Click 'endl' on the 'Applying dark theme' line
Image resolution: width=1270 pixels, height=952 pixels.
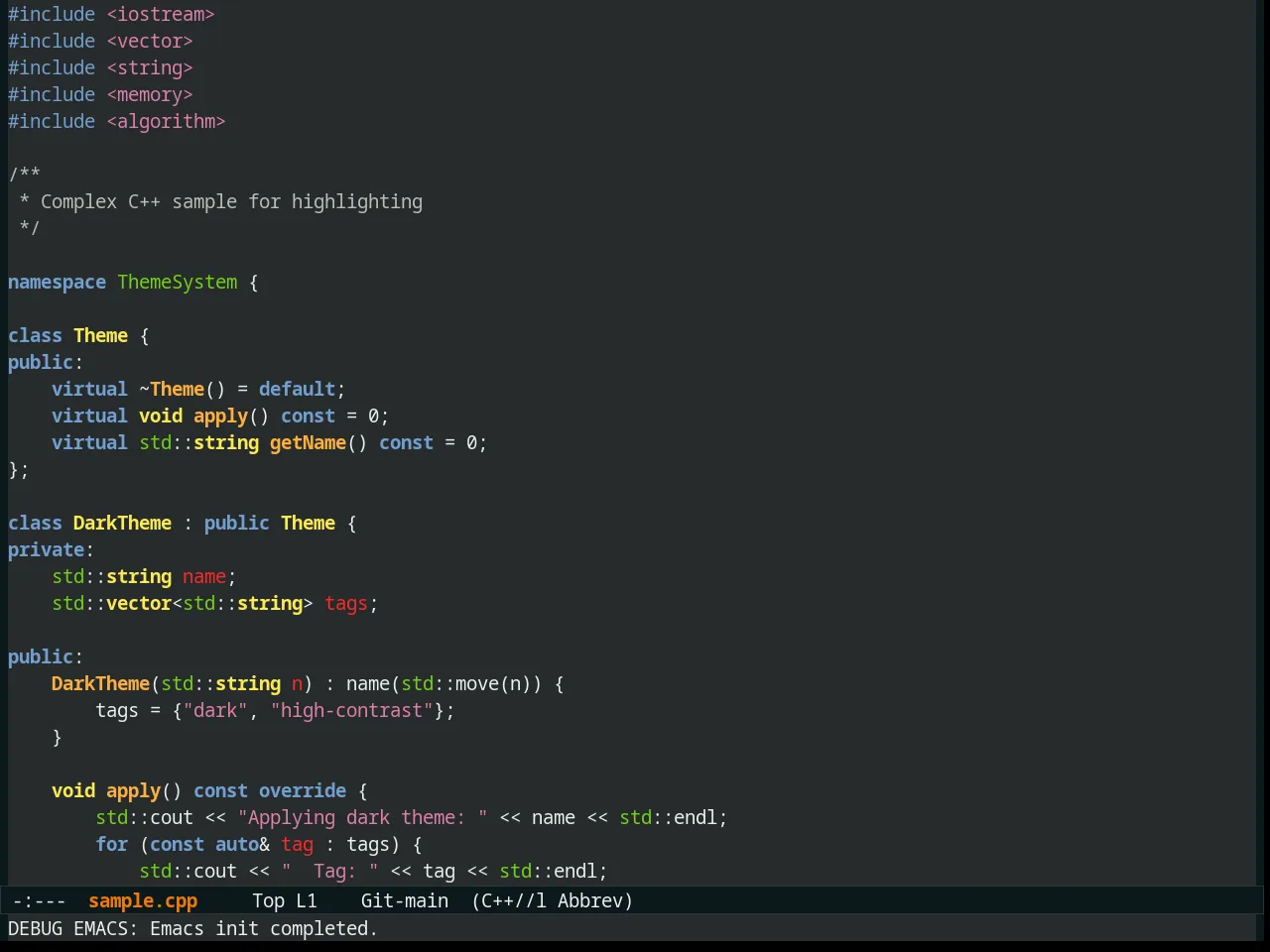tap(696, 817)
